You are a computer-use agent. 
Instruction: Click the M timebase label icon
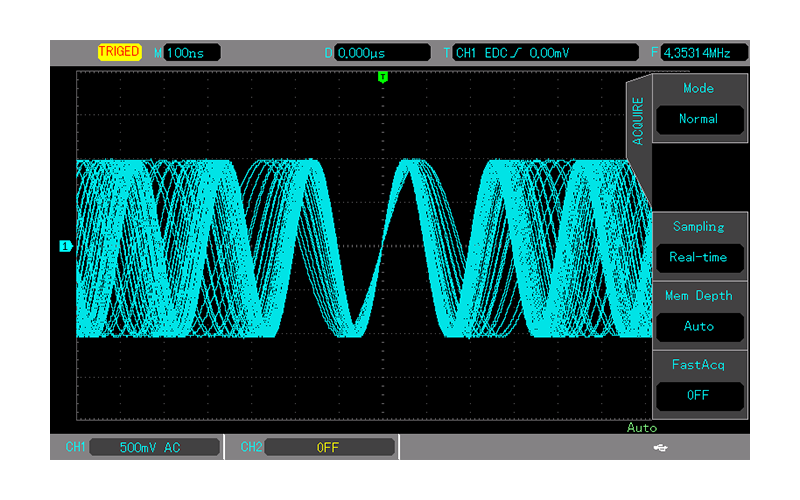(157, 52)
